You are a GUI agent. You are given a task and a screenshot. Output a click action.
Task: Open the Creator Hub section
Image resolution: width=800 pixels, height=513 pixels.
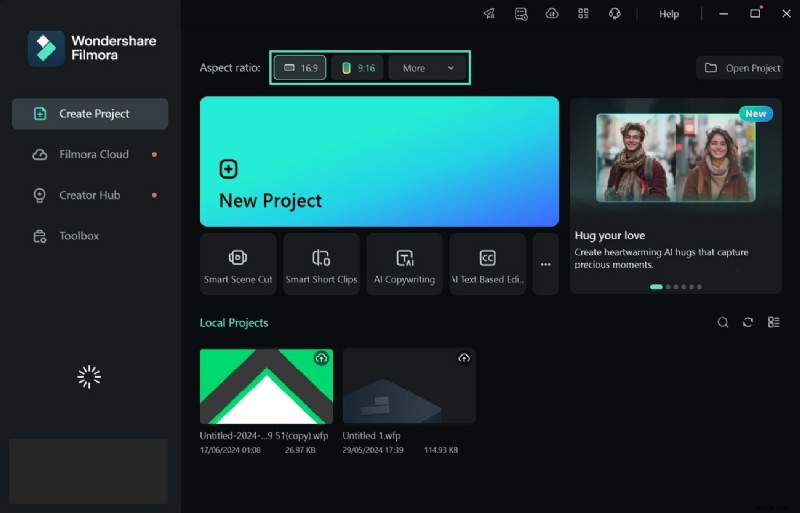pos(89,195)
